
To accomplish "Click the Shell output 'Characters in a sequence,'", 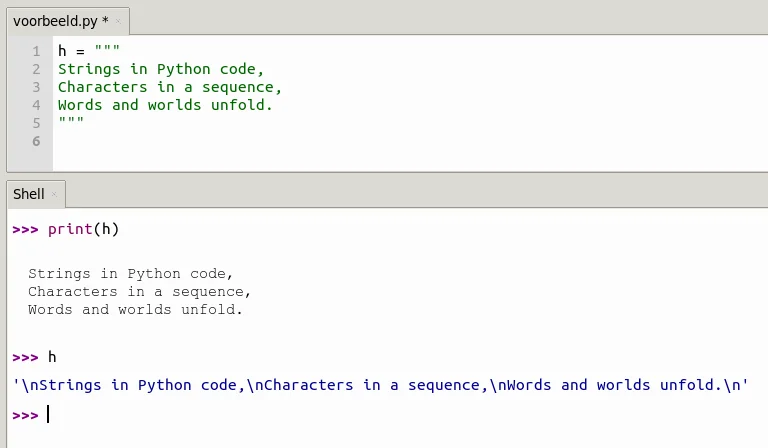I will [139, 292].
